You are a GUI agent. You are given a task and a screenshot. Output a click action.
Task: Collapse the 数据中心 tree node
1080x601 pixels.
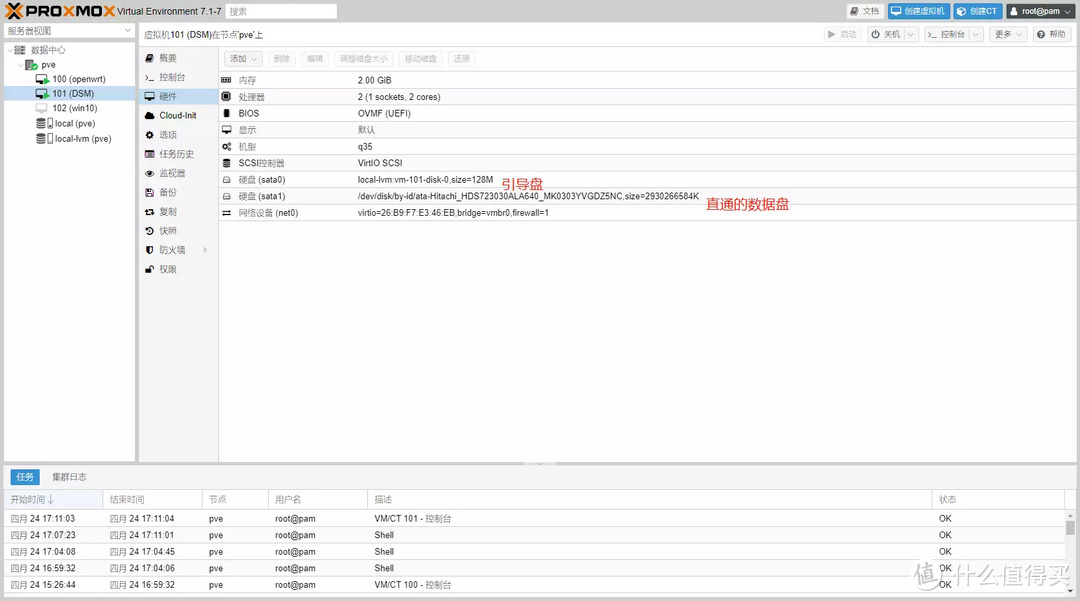[x=10, y=50]
